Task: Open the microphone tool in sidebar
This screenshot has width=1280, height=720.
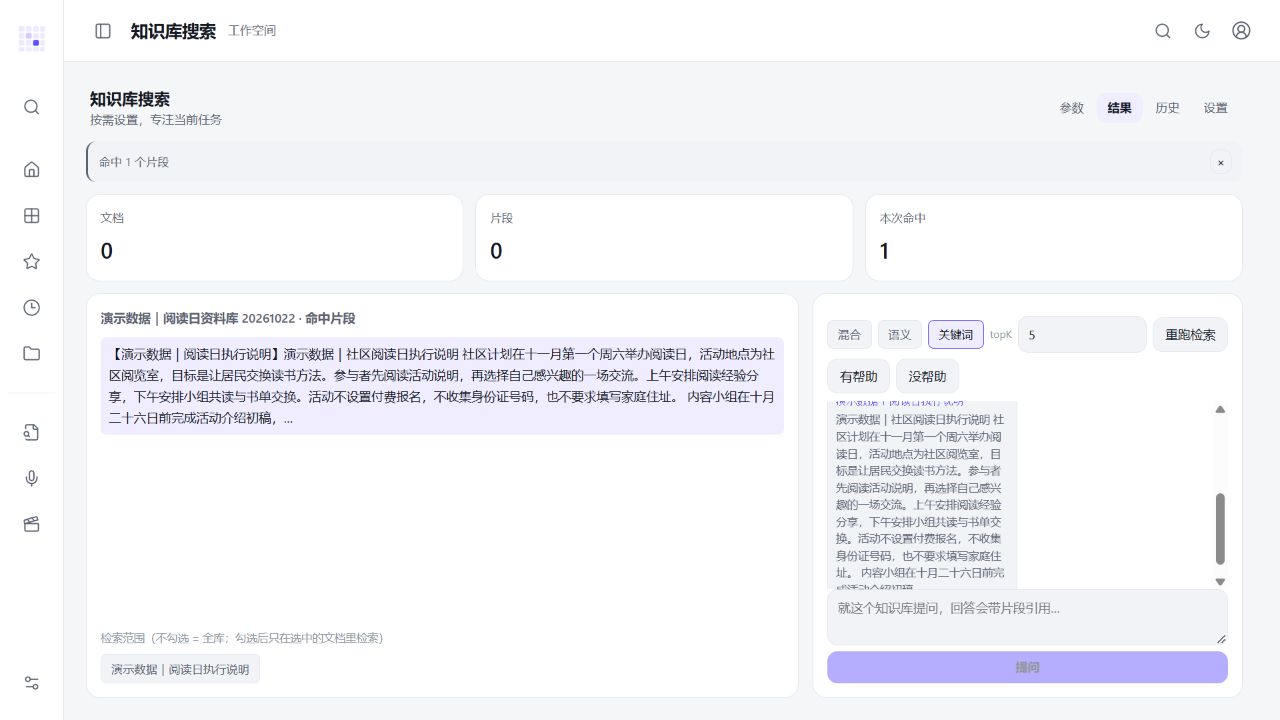Action: pyautogui.click(x=31, y=478)
